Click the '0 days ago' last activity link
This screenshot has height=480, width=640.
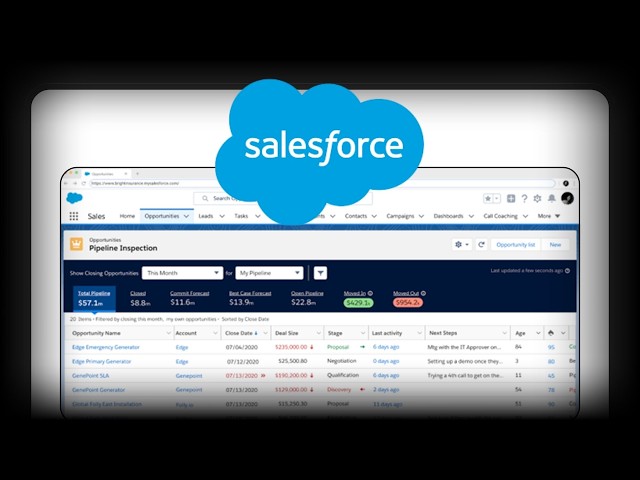pyautogui.click(x=386, y=361)
